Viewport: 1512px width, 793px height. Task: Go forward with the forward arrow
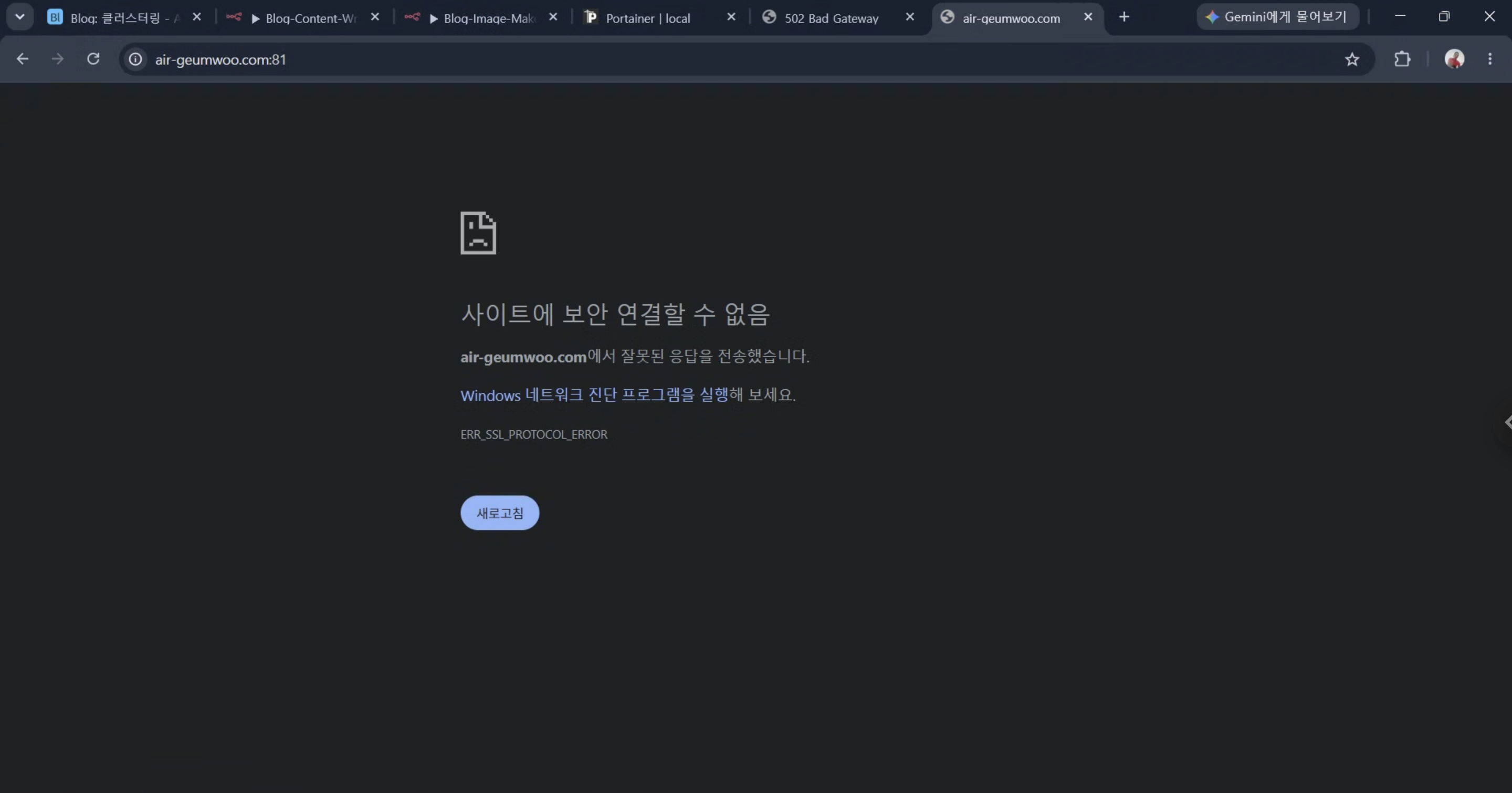[x=58, y=59]
